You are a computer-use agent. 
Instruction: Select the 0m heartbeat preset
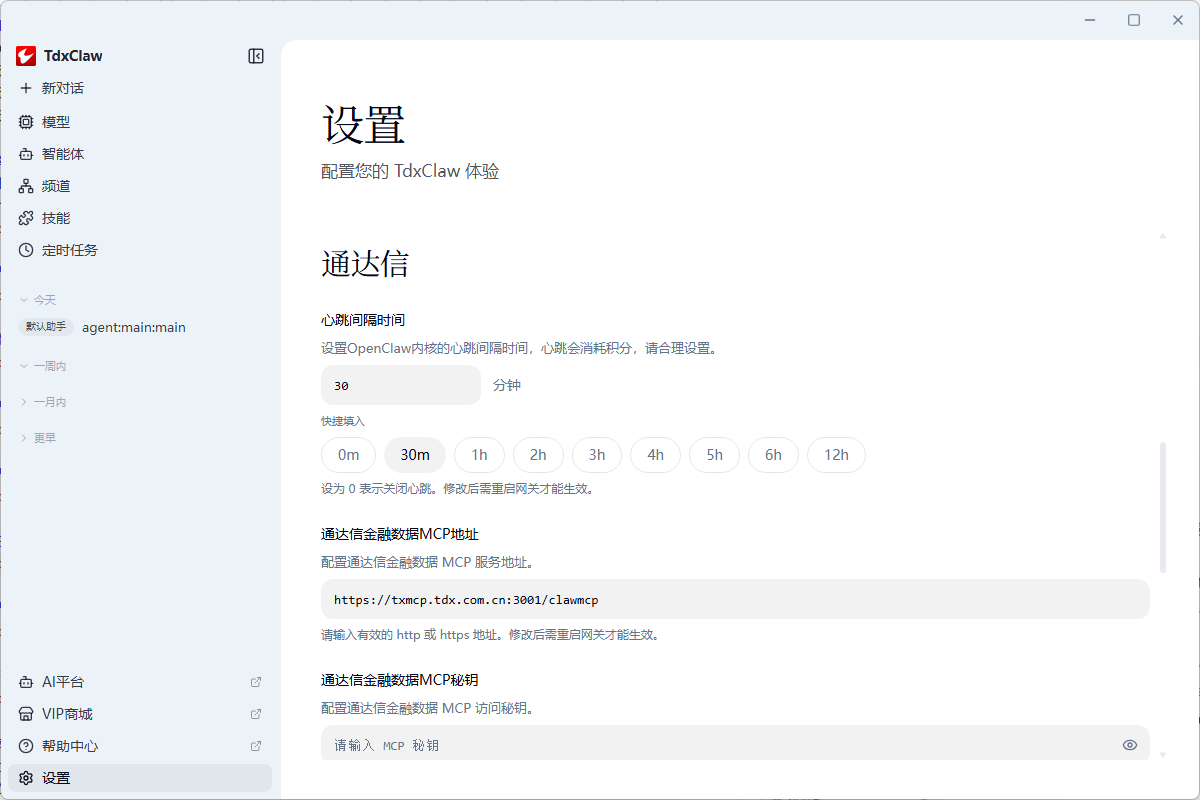348,455
